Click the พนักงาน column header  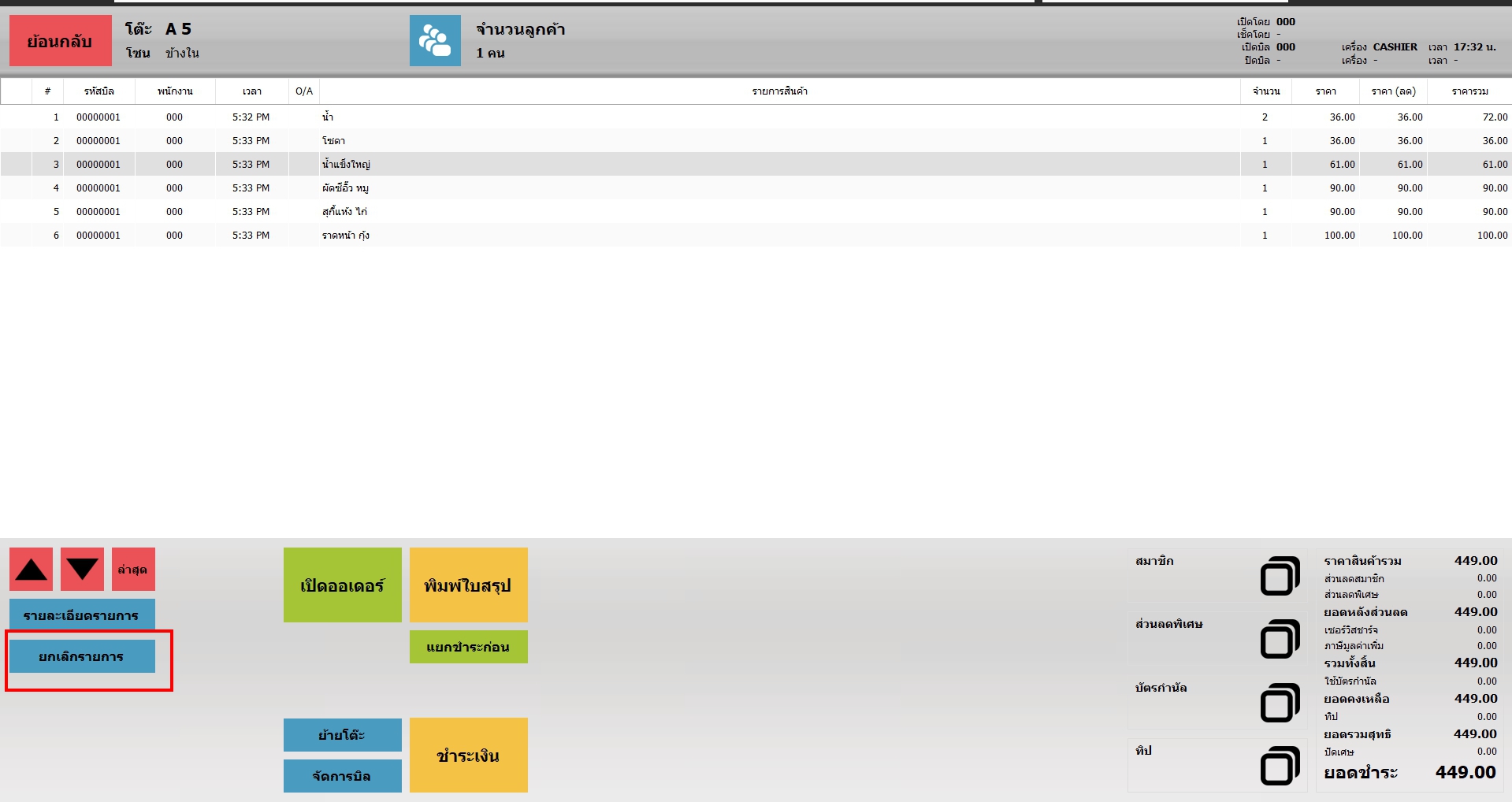[x=175, y=91]
